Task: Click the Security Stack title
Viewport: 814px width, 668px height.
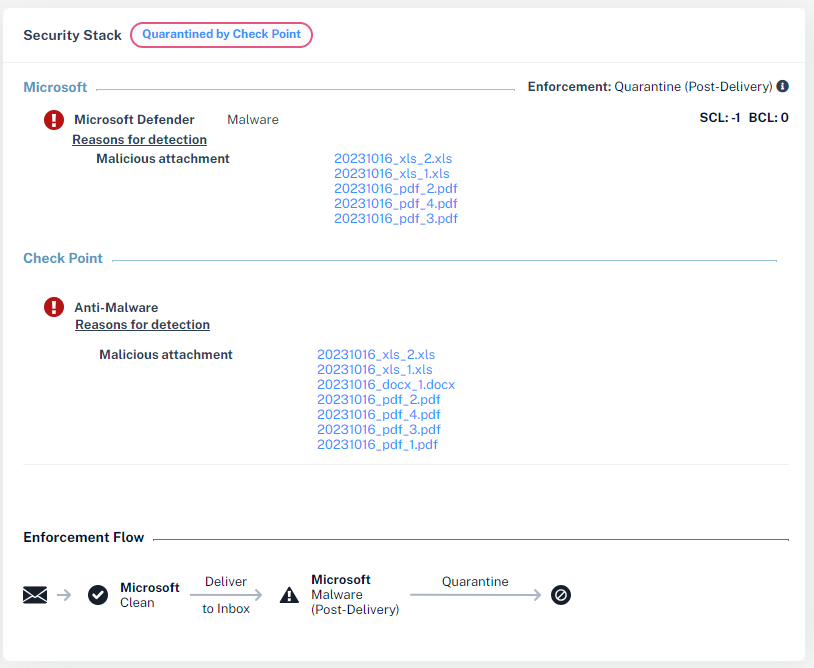Action: (x=72, y=35)
